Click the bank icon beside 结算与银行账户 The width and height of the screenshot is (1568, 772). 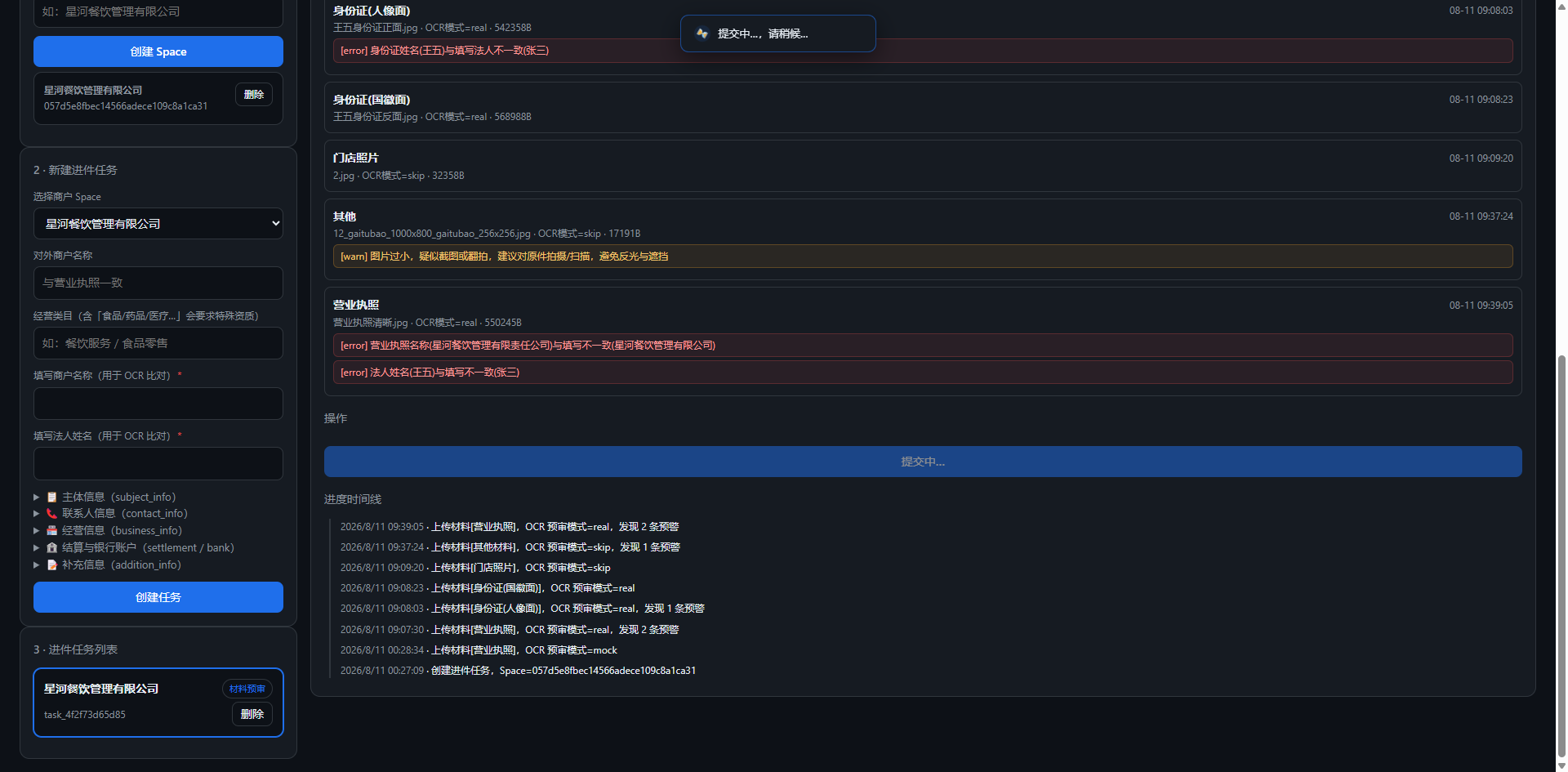click(x=52, y=548)
